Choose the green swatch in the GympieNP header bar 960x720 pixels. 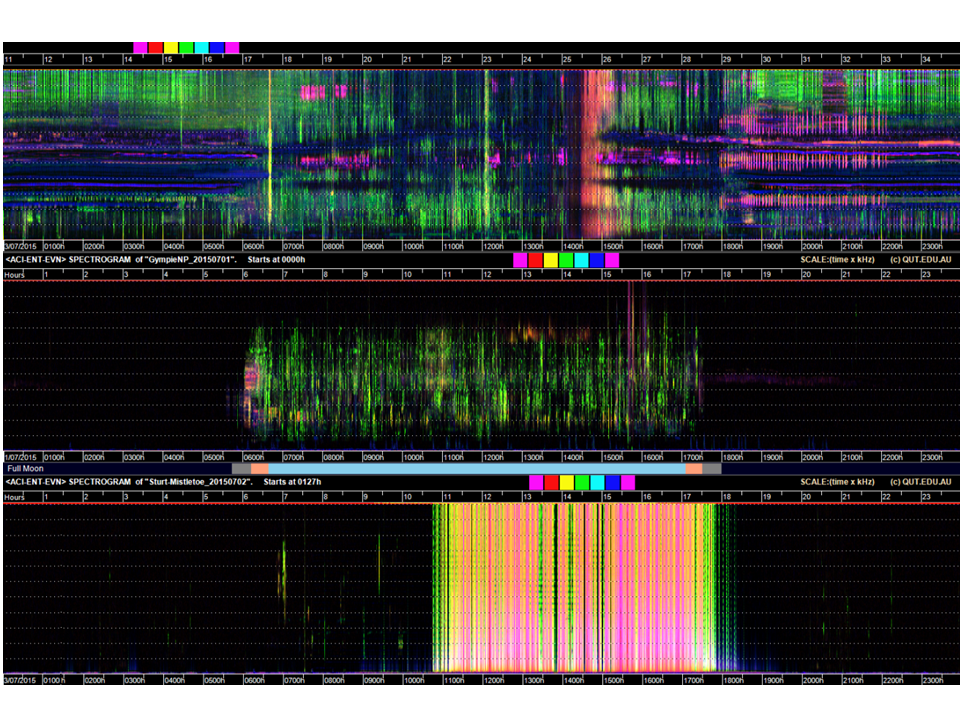click(566, 260)
